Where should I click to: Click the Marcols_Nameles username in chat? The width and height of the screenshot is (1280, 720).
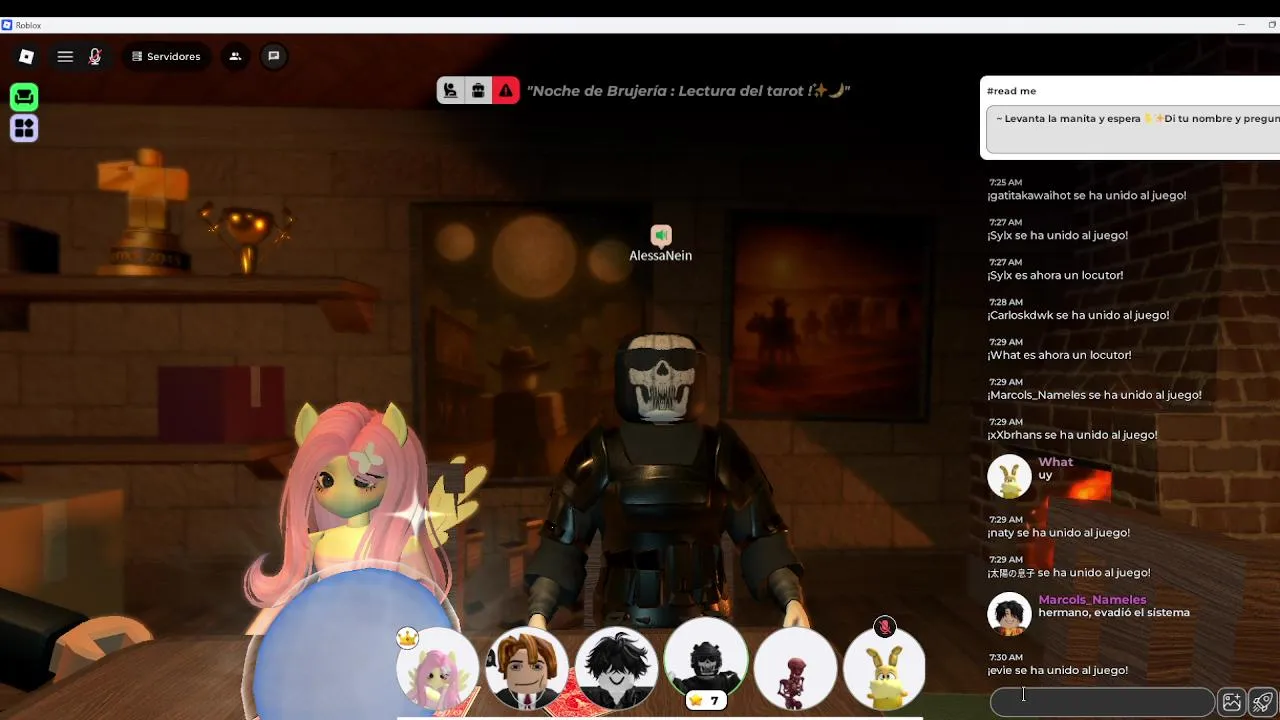(1092, 600)
